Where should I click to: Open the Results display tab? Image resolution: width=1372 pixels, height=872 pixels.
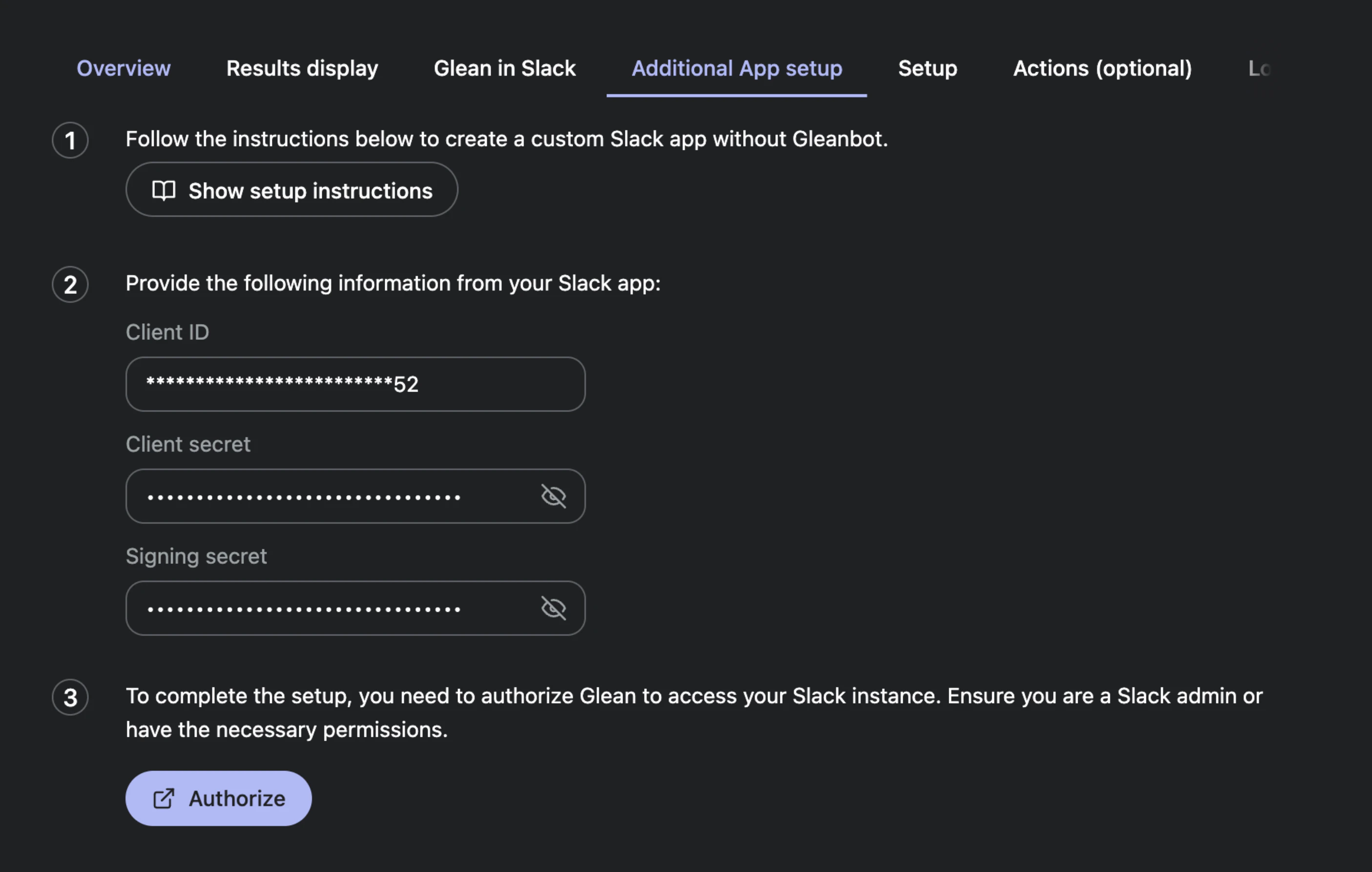click(302, 68)
